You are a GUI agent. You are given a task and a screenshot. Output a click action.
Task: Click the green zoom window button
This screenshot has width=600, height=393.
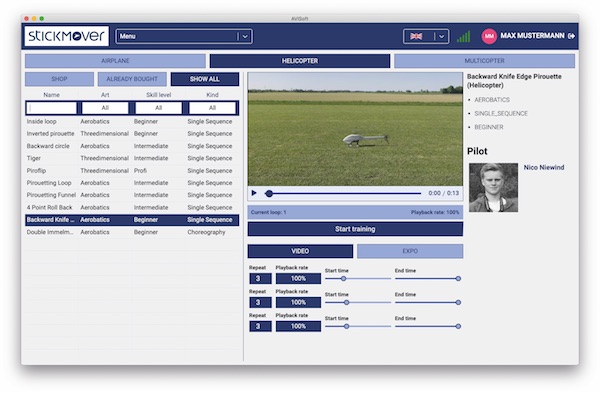(42, 18)
